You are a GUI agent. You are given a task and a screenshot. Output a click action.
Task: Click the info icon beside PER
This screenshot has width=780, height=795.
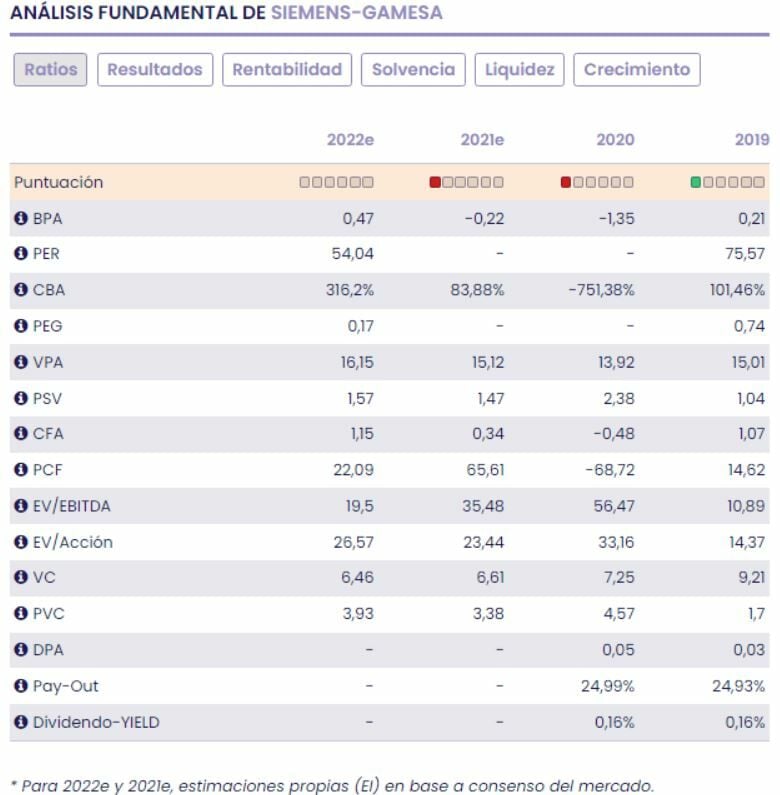[x=21, y=254]
